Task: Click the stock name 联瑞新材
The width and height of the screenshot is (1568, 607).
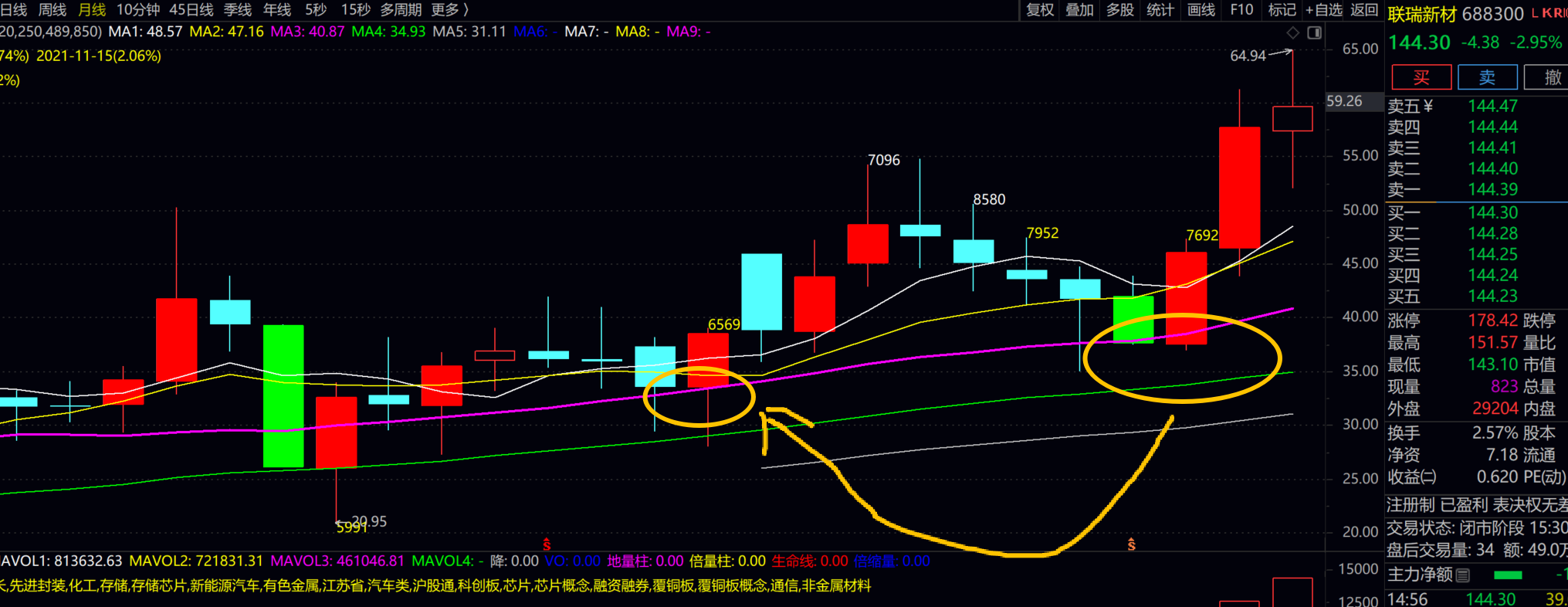Action: [1421, 14]
